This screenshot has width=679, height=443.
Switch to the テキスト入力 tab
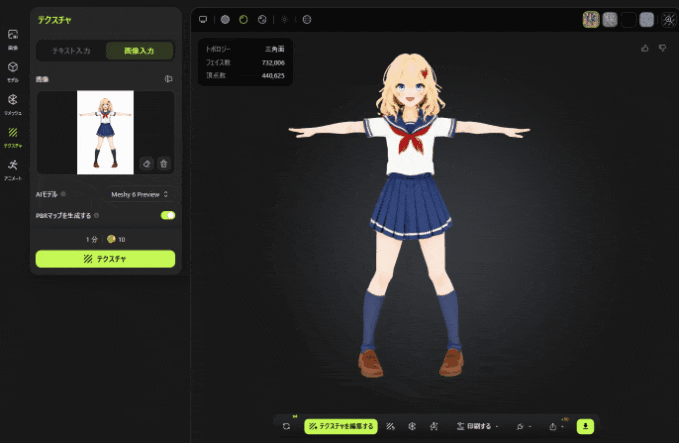click(70, 51)
